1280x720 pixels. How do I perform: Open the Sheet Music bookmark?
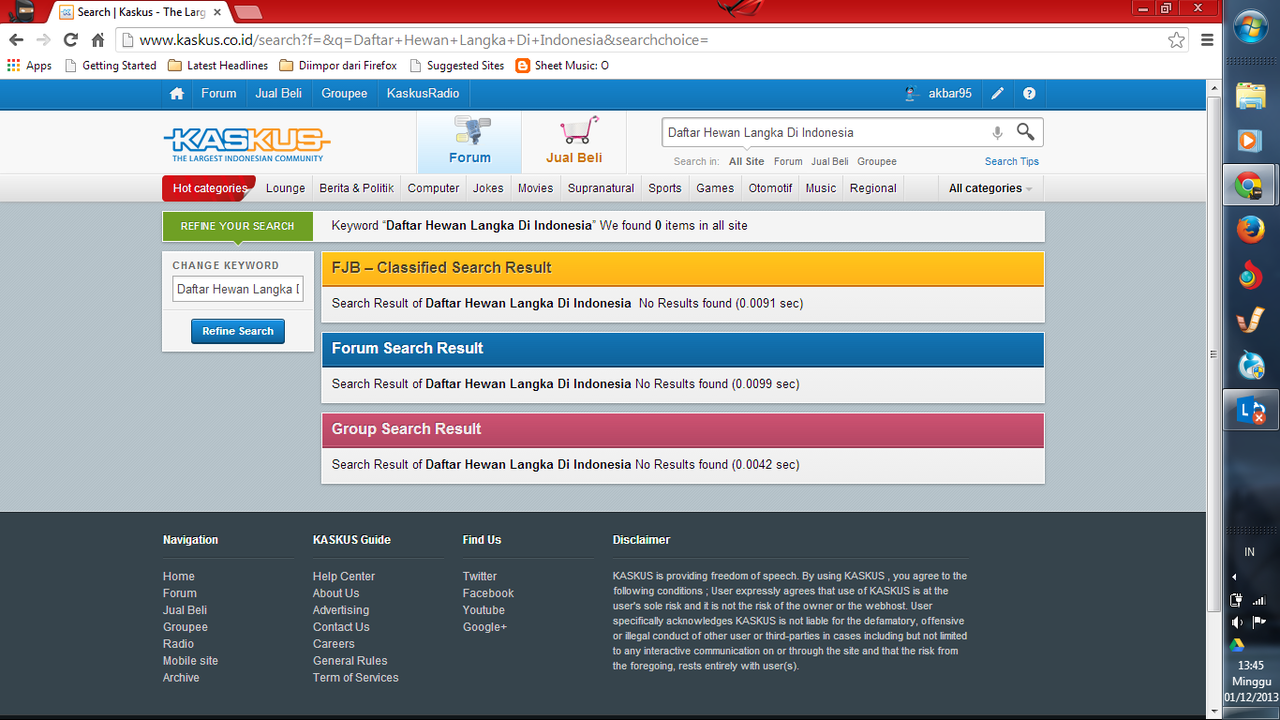pyautogui.click(x=562, y=66)
